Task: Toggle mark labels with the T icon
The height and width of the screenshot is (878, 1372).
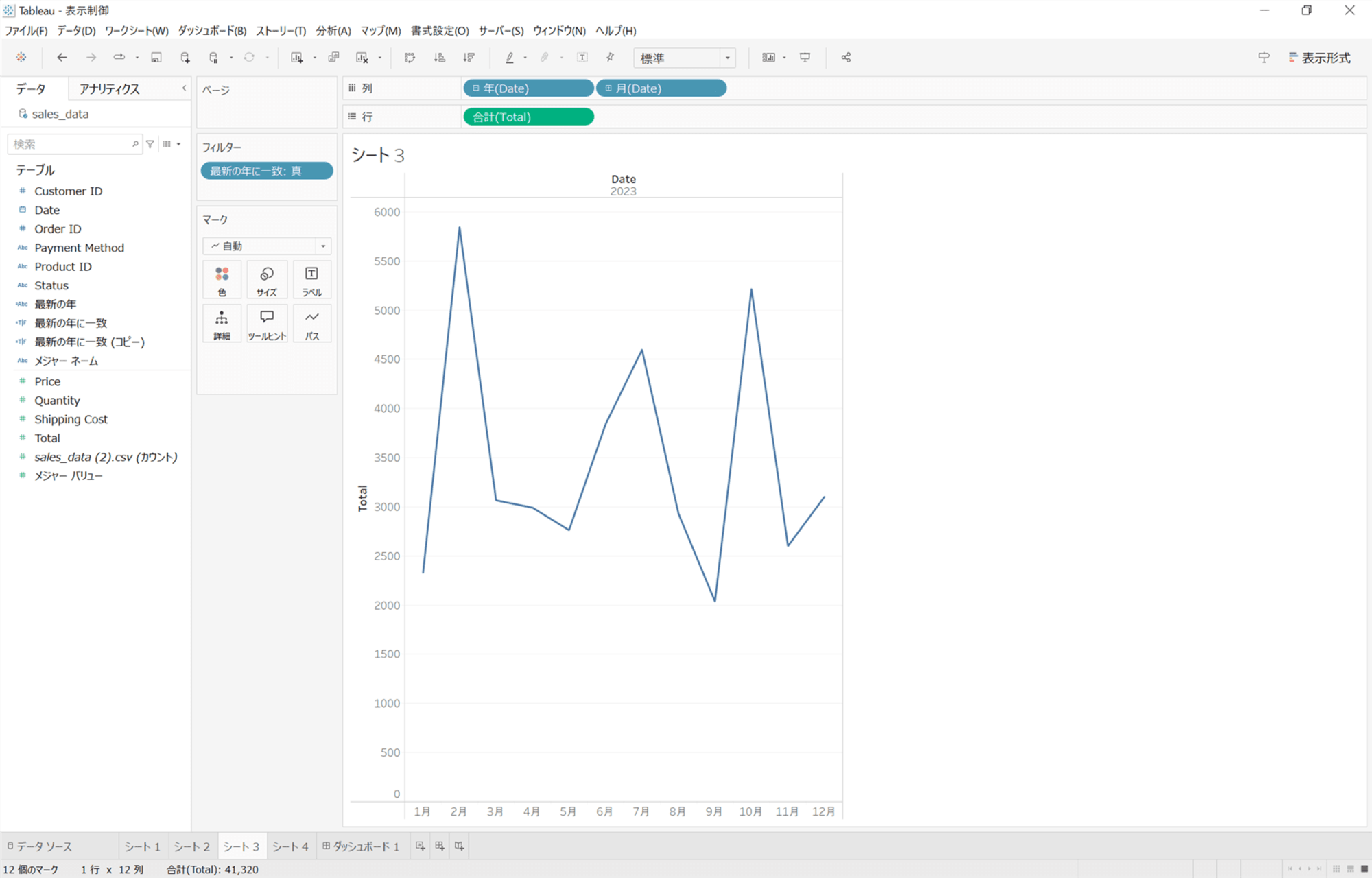Action: [582, 58]
